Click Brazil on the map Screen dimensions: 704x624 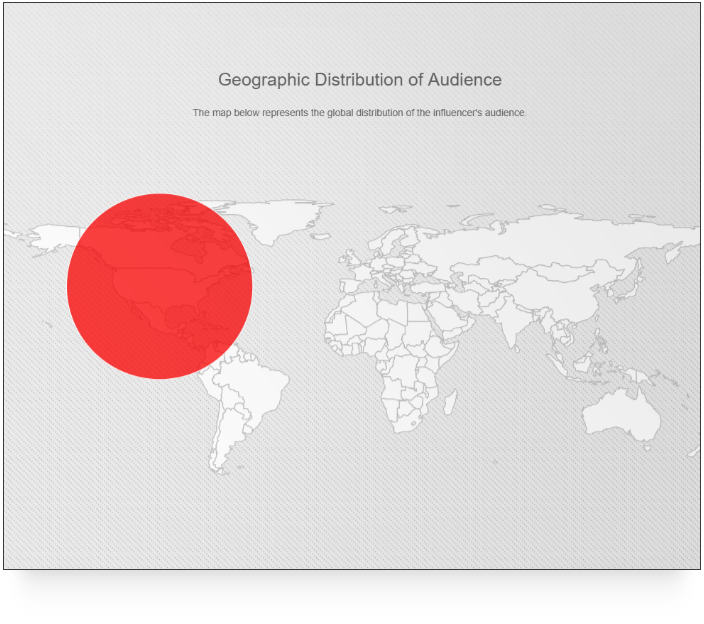click(x=254, y=388)
